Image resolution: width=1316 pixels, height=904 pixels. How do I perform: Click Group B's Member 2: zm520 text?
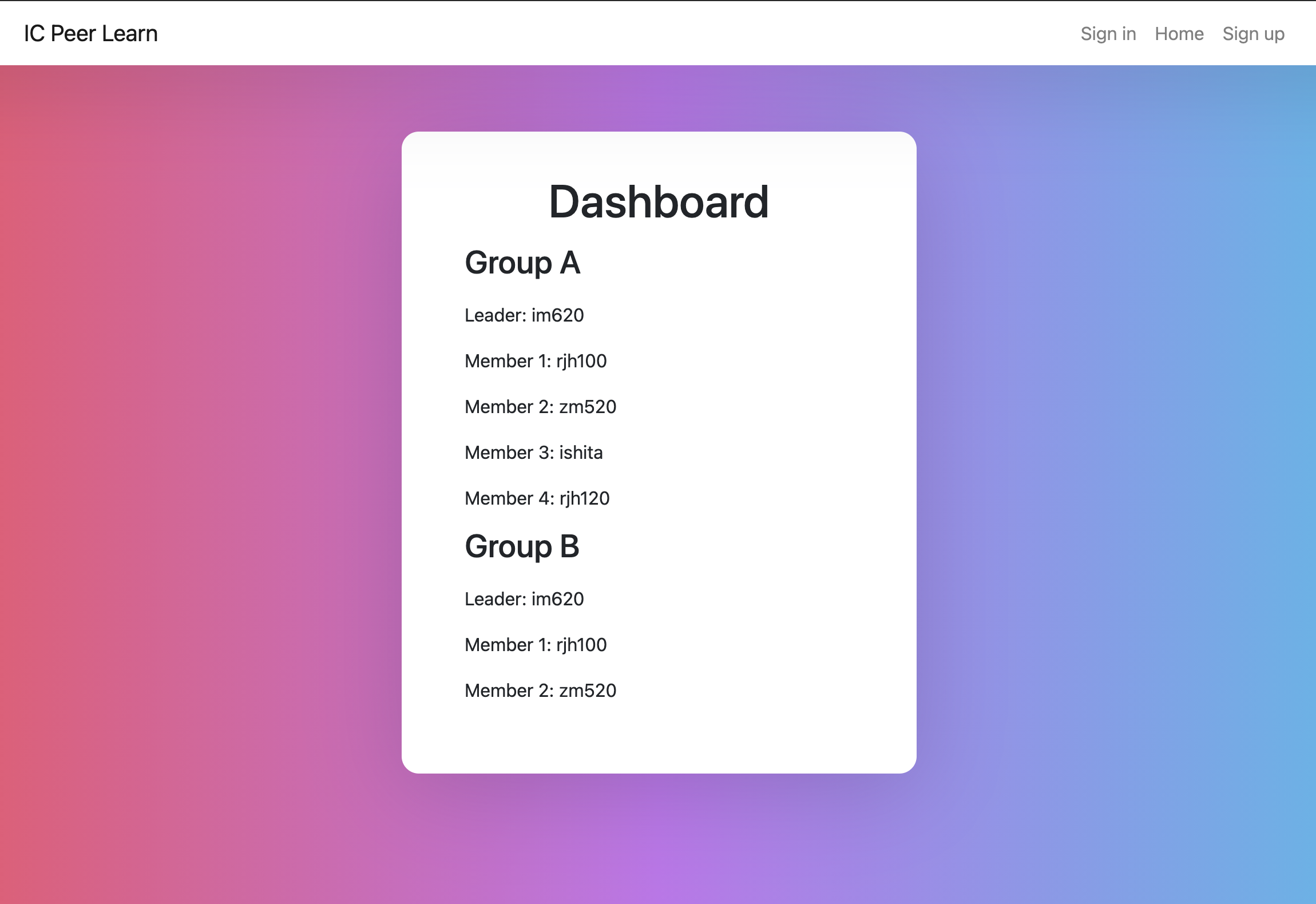click(x=540, y=691)
